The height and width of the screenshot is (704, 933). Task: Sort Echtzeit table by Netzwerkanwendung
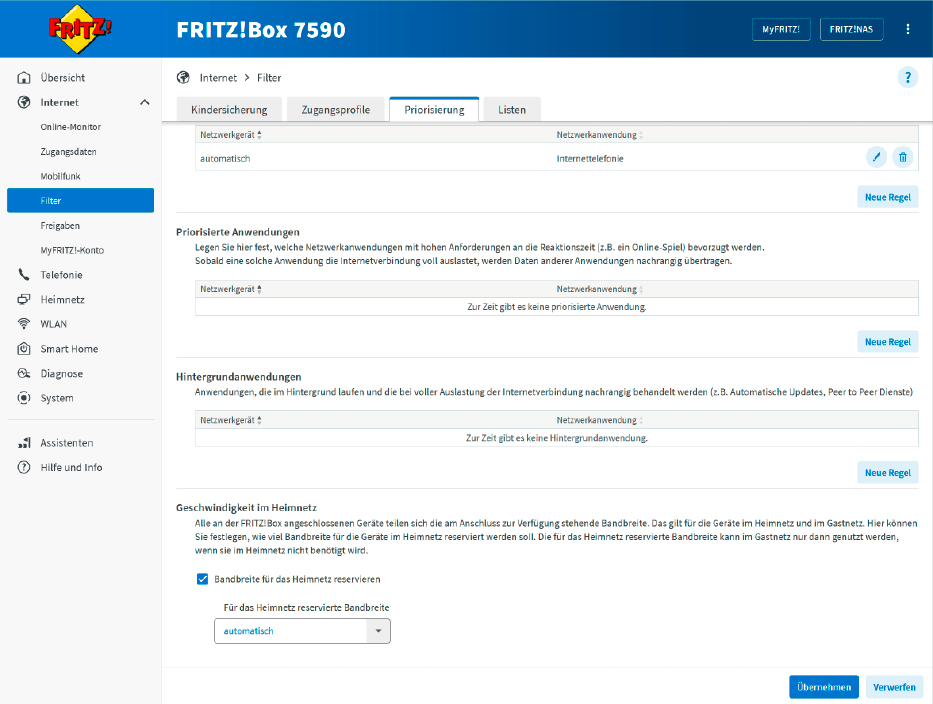coord(600,135)
